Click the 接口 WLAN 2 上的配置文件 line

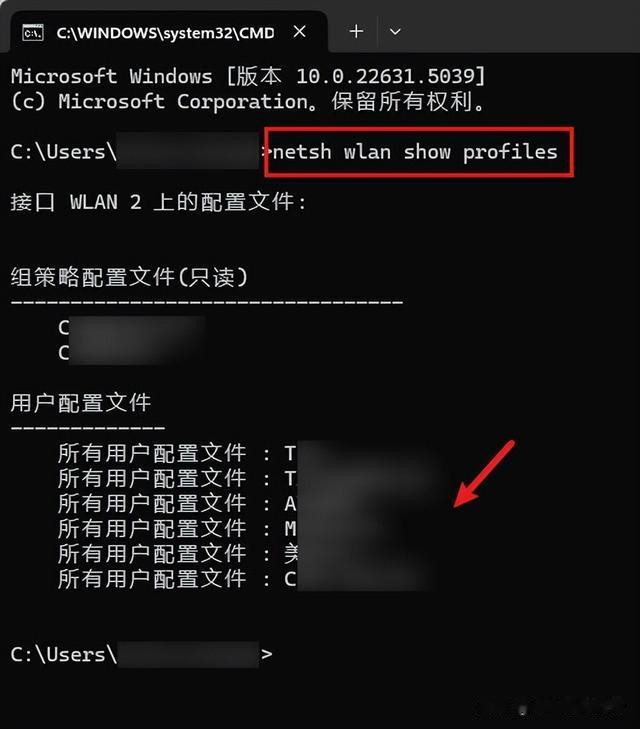point(158,202)
